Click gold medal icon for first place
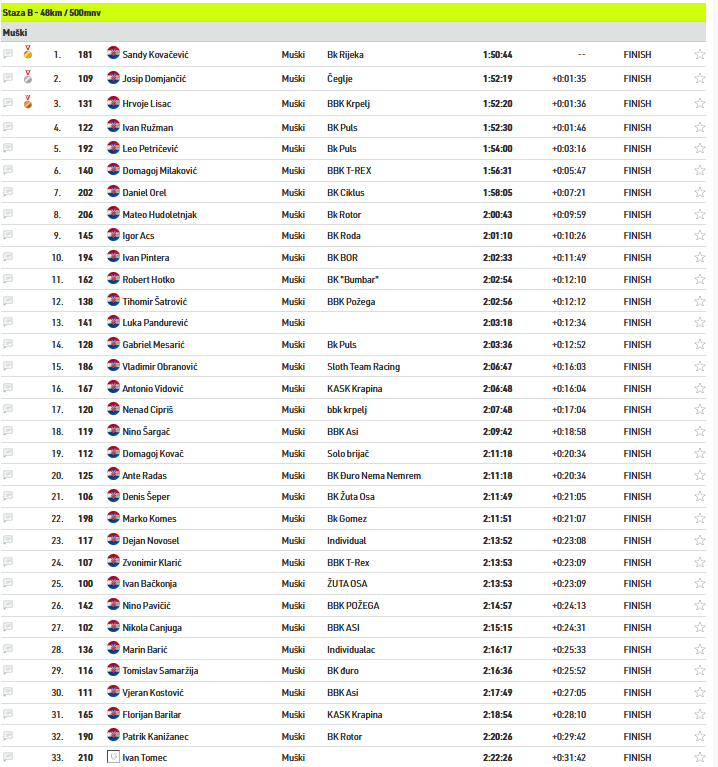The width and height of the screenshot is (718, 767). tap(28, 53)
